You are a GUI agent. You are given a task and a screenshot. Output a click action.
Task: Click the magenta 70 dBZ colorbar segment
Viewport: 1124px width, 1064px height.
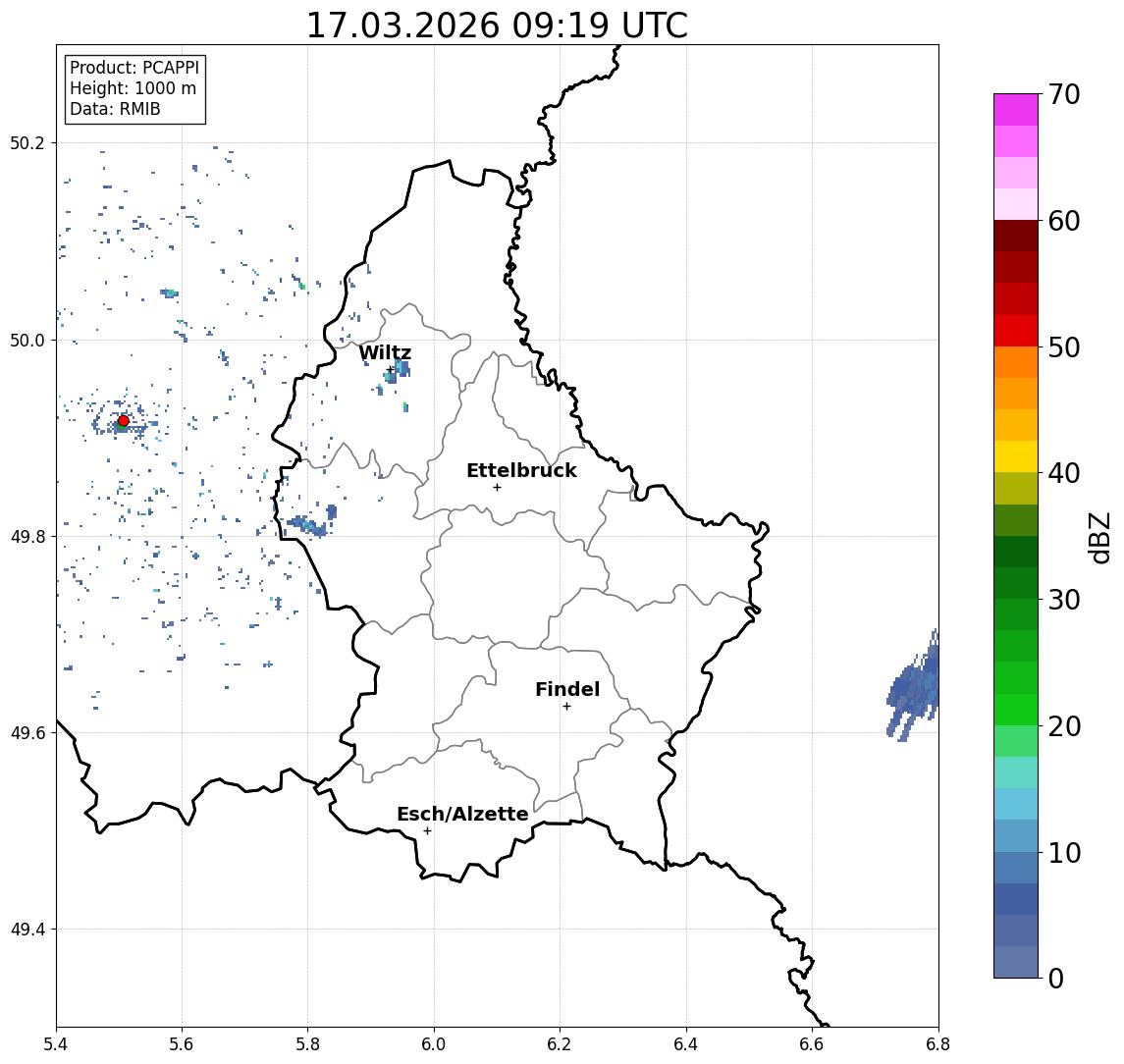(x=1016, y=110)
